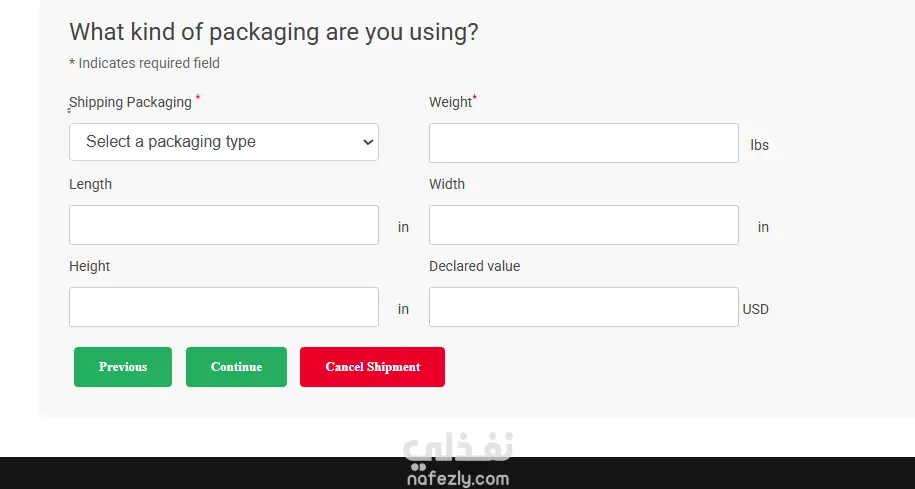Hit the red Cancel Shipment button
Image resolution: width=915 pixels, height=489 pixels.
click(372, 367)
